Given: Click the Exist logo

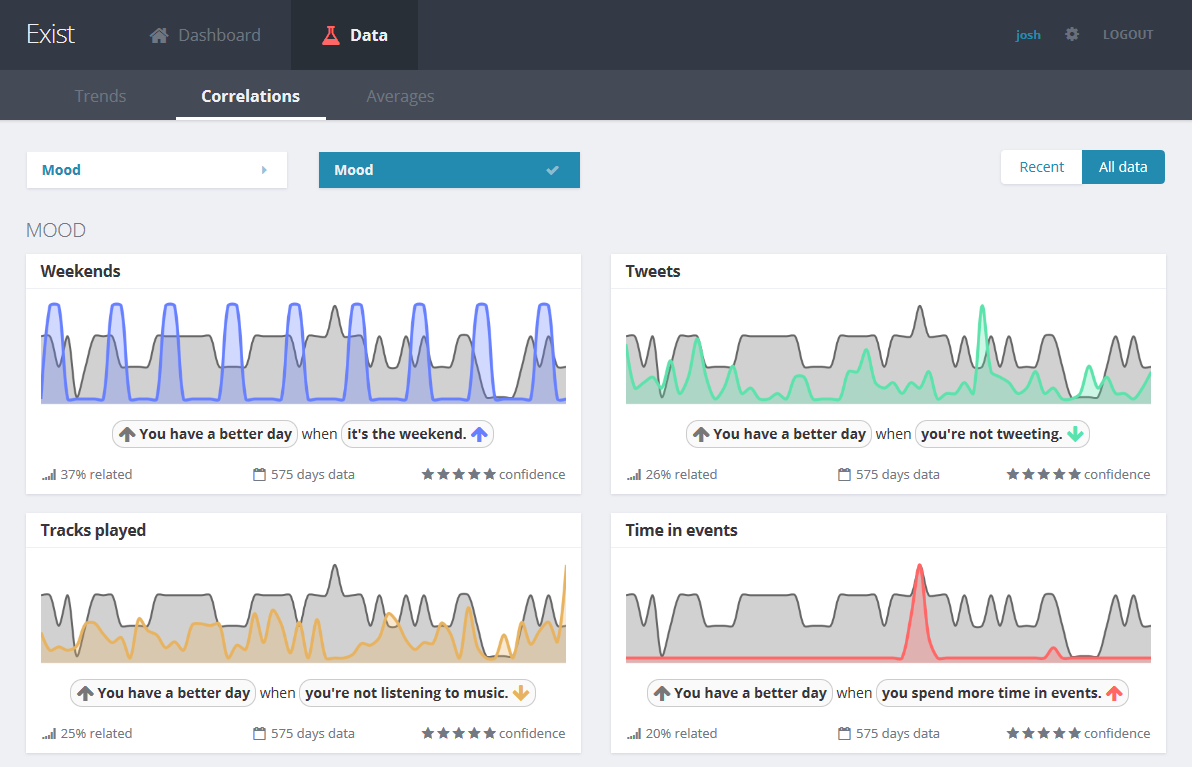Looking at the screenshot, I should pos(50,35).
